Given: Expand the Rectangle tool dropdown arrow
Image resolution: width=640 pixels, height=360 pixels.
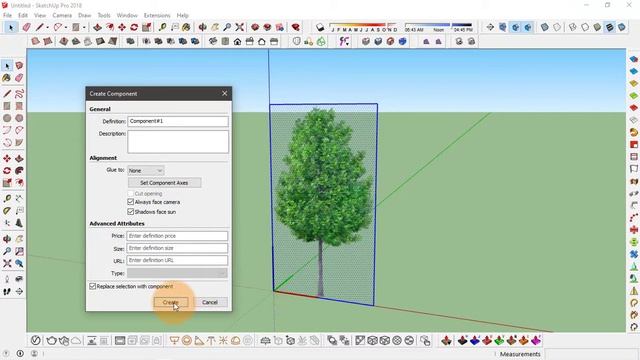Looking at the screenshot, I should coord(84,27).
